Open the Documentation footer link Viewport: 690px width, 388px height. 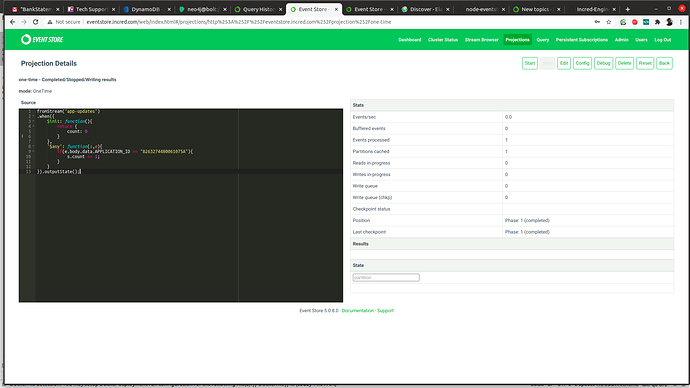pos(357,311)
